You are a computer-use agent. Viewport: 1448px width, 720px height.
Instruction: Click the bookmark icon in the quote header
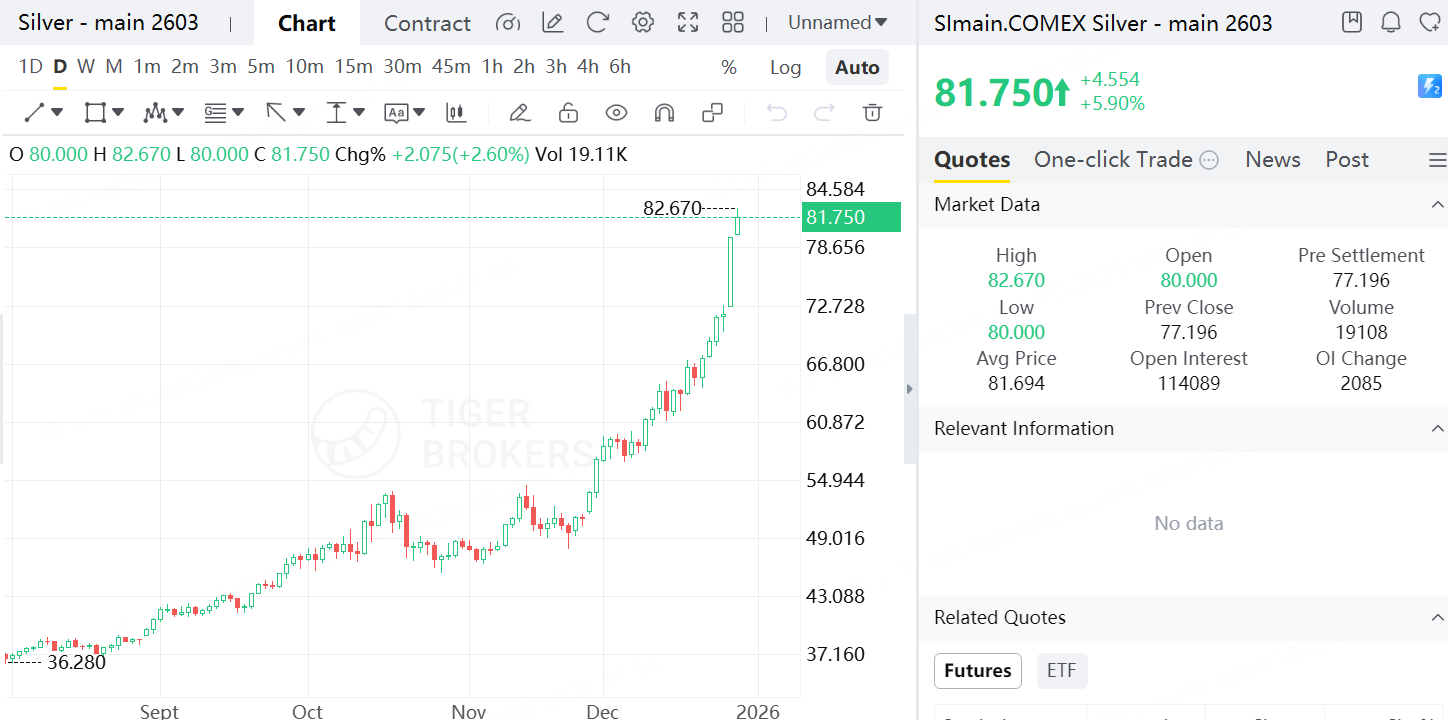click(1352, 22)
